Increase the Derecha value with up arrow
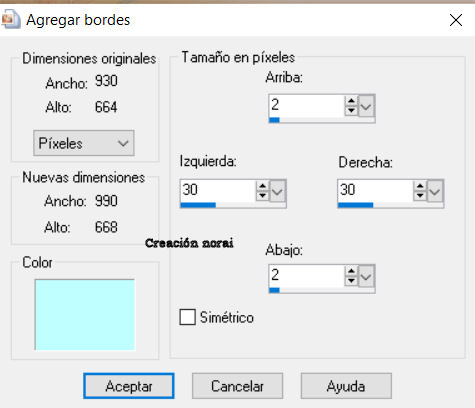The height and width of the screenshot is (408, 475). (420, 186)
